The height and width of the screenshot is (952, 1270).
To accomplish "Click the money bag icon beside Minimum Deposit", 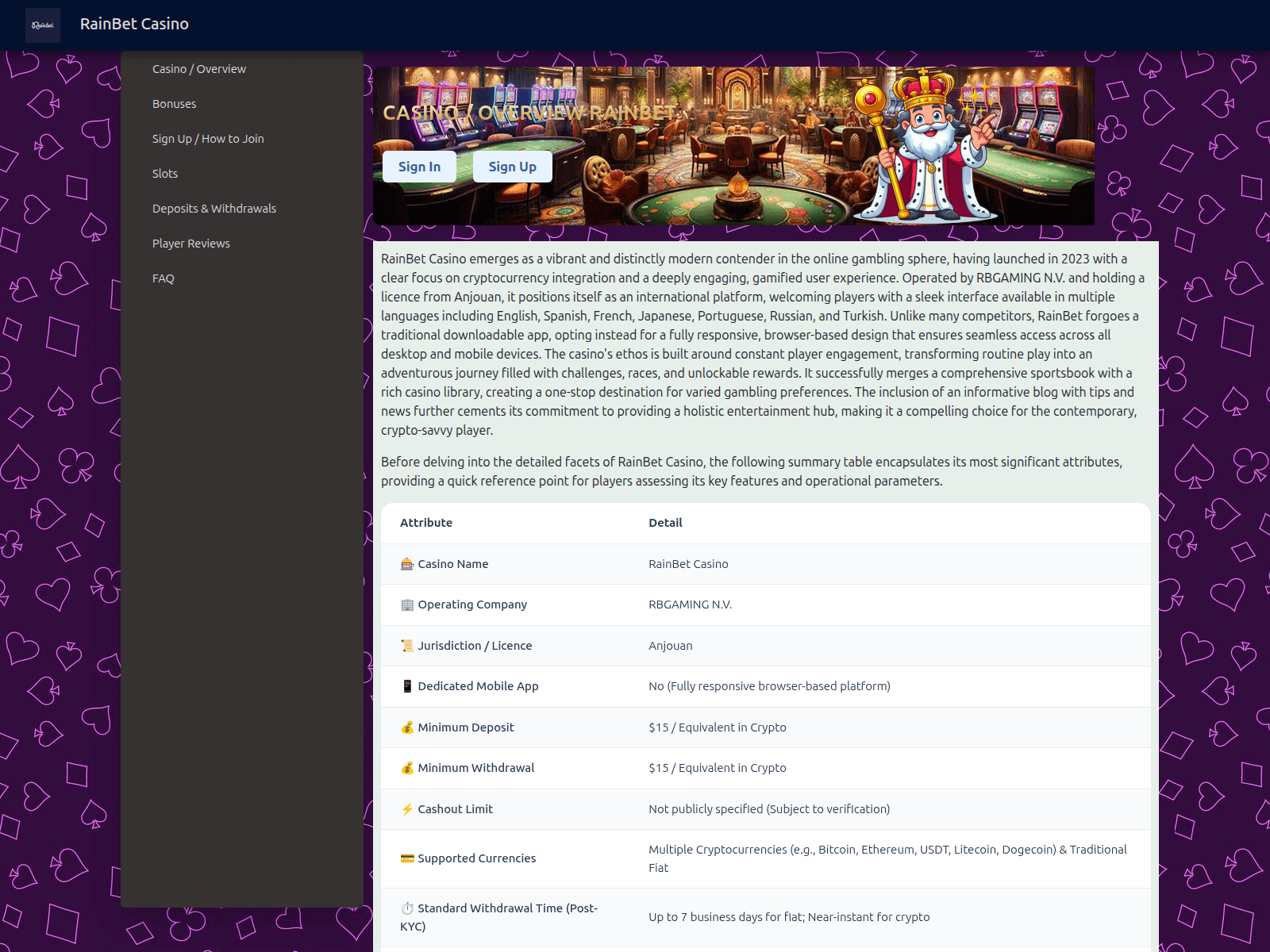I will pyautogui.click(x=407, y=727).
